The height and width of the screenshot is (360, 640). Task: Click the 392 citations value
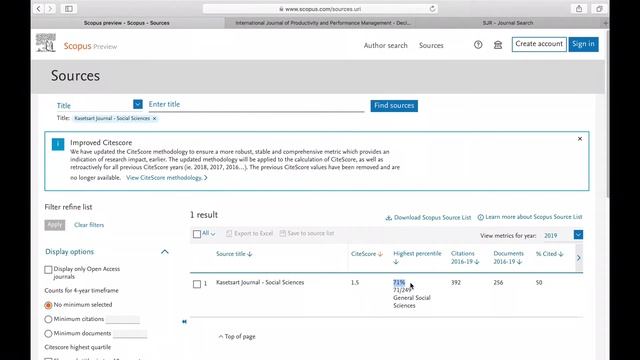pyautogui.click(x=456, y=282)
